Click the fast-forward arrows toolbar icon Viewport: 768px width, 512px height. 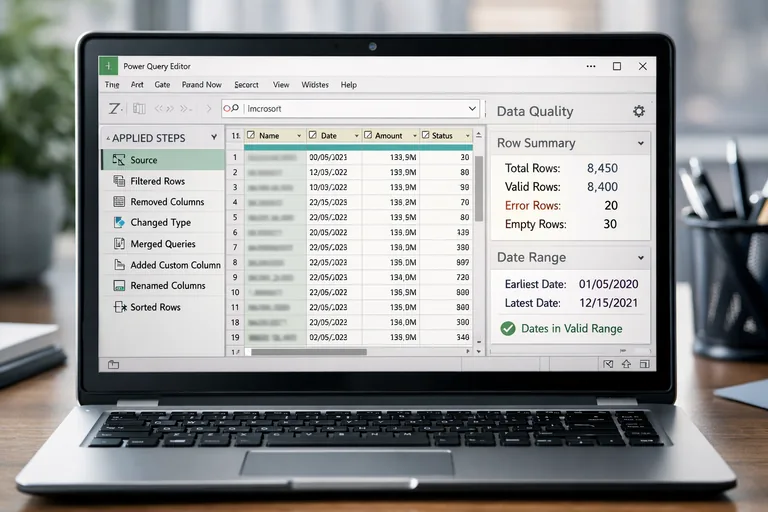(x=186, y=108)
